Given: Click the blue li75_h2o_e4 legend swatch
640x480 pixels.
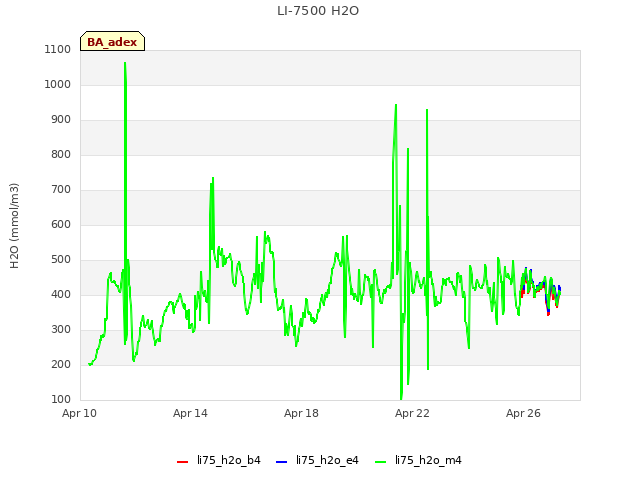Looking at the screenshot, I should pos(281,462).
